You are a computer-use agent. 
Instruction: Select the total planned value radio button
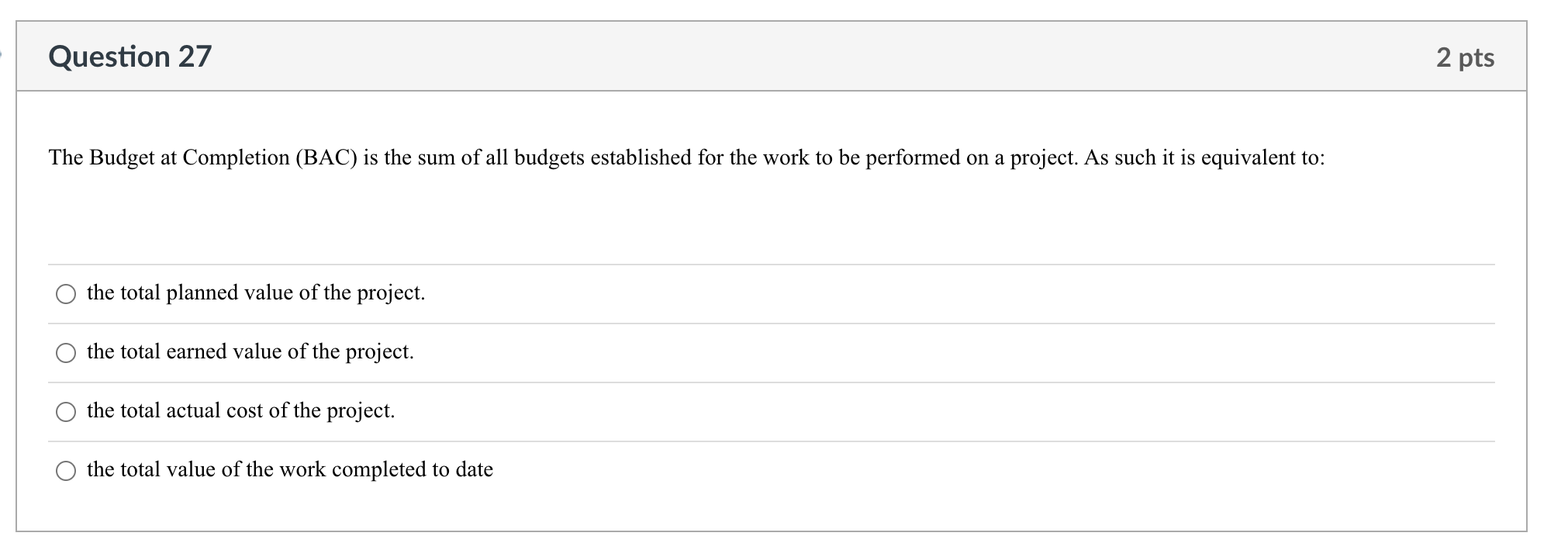[x=66, y=294]
